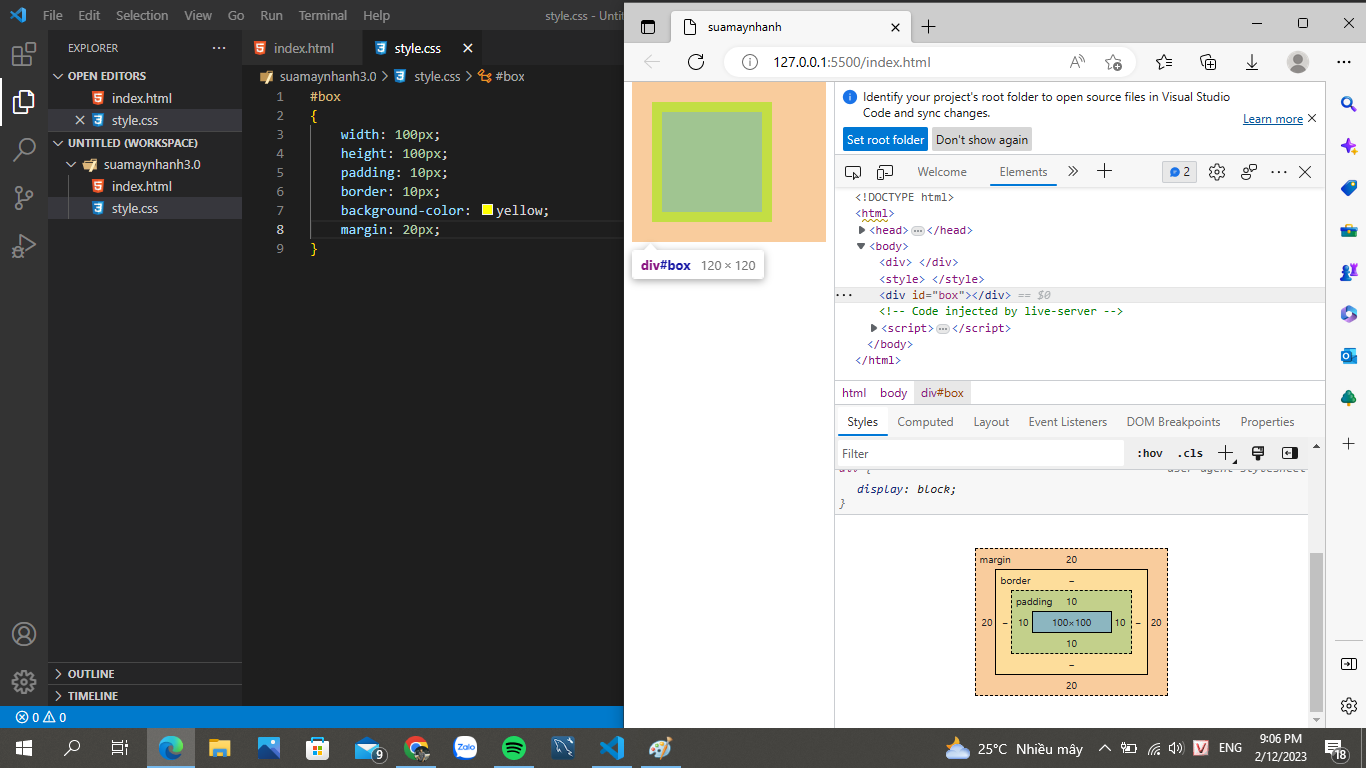
Task: Open the Accounts menu in VS Code
Action: click(x=24, y=634)
